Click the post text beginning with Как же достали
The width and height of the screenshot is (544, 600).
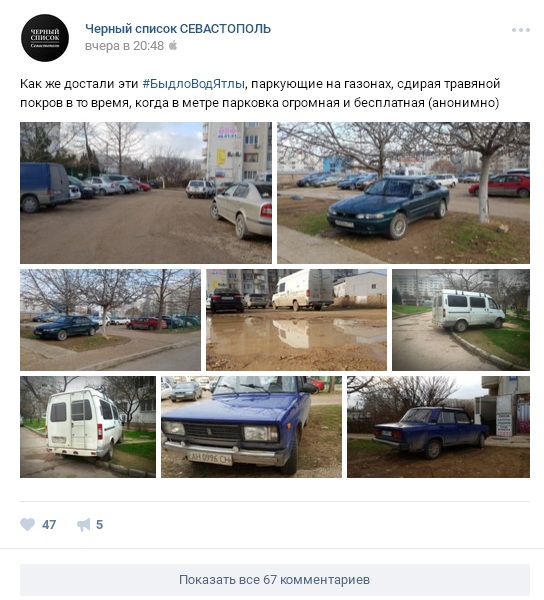point(260,93)
